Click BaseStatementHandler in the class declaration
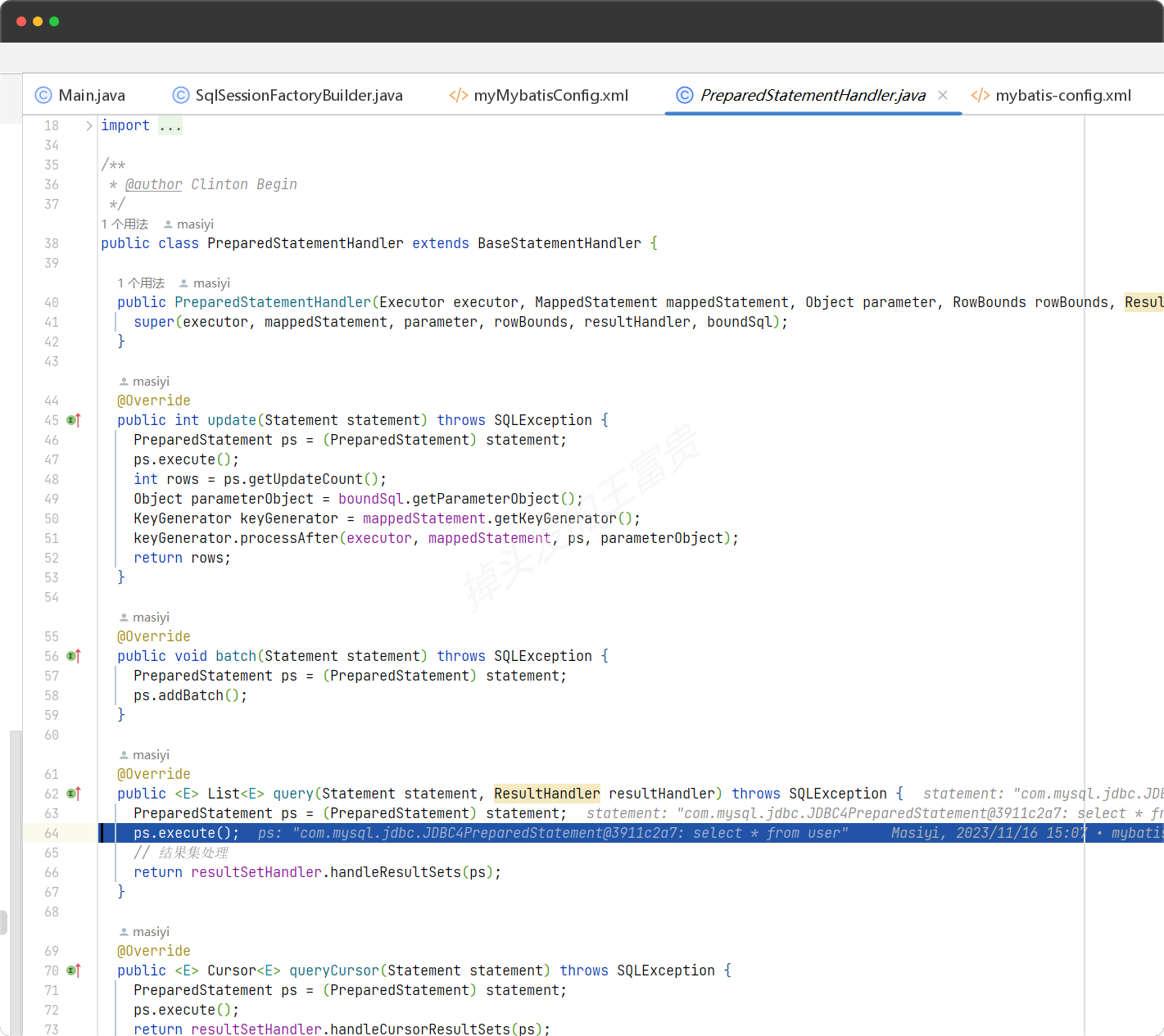 [x=559, y=243]
